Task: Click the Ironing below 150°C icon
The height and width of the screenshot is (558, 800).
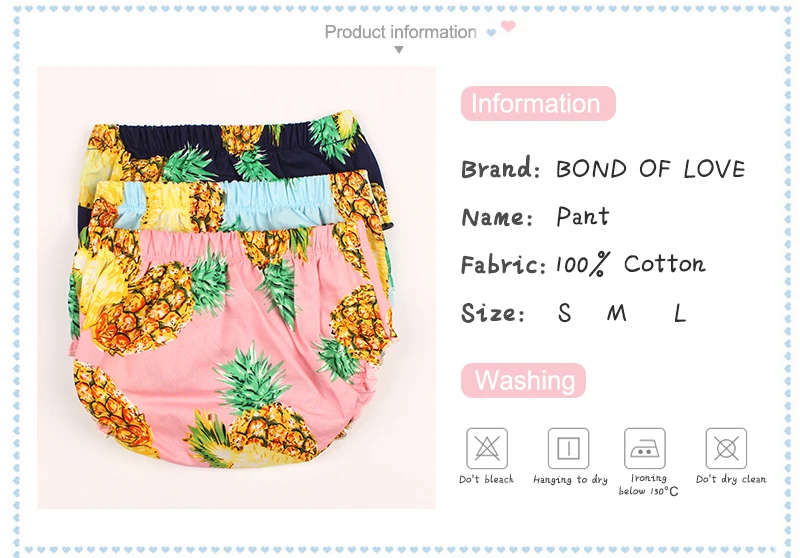Action: [x=645, y=448]
